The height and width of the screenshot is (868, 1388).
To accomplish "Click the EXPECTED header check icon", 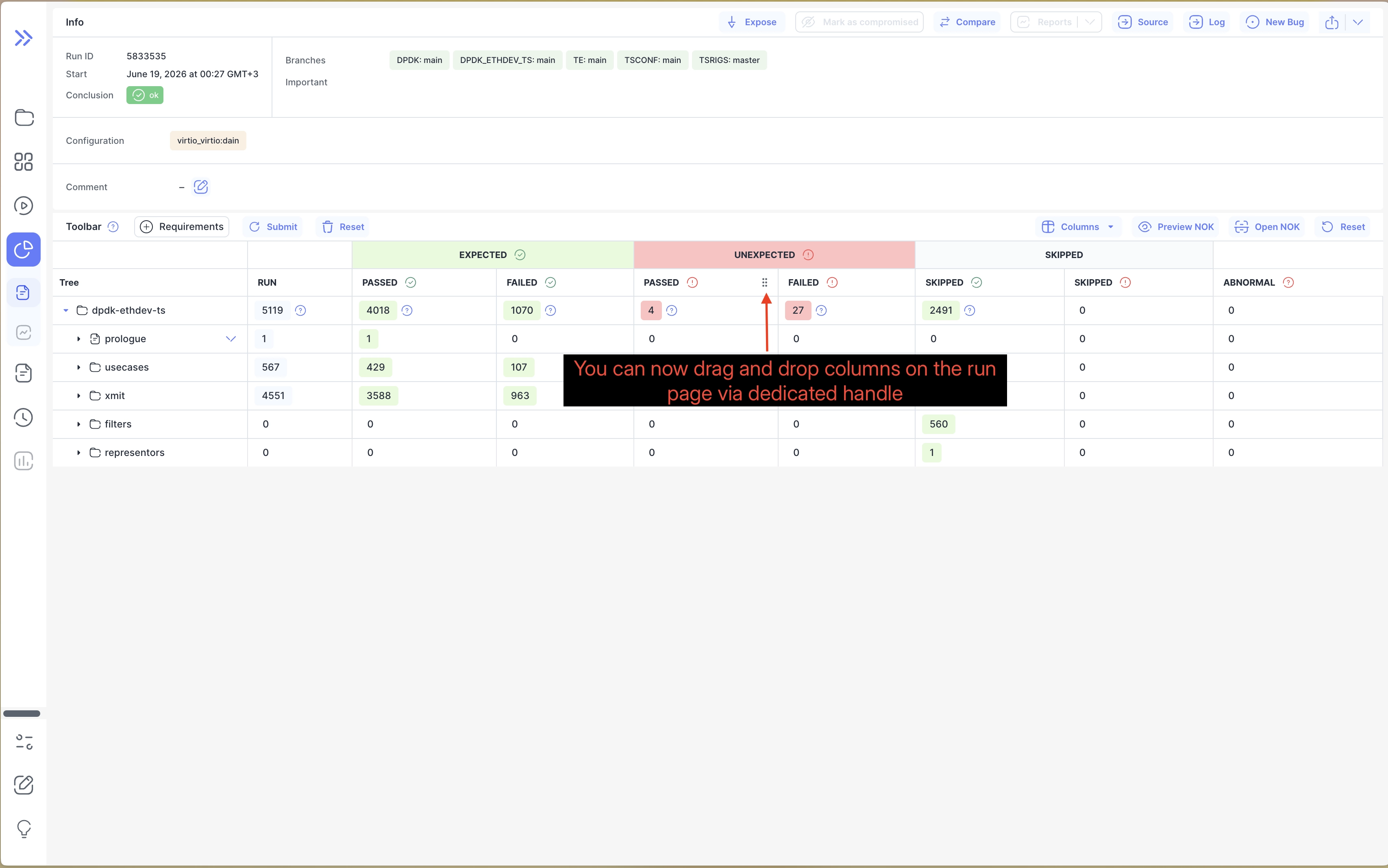I will 520,255.
